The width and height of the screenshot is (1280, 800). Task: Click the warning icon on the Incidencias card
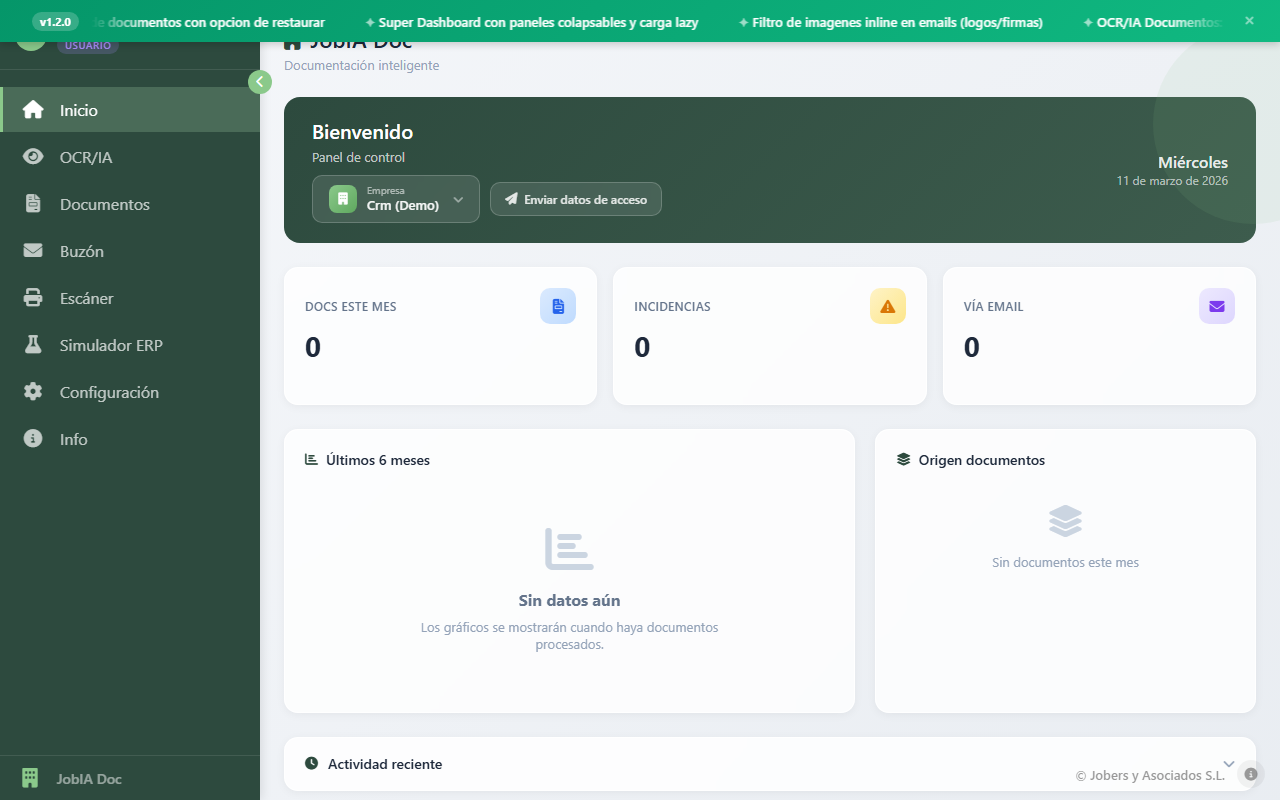[887, 306]
